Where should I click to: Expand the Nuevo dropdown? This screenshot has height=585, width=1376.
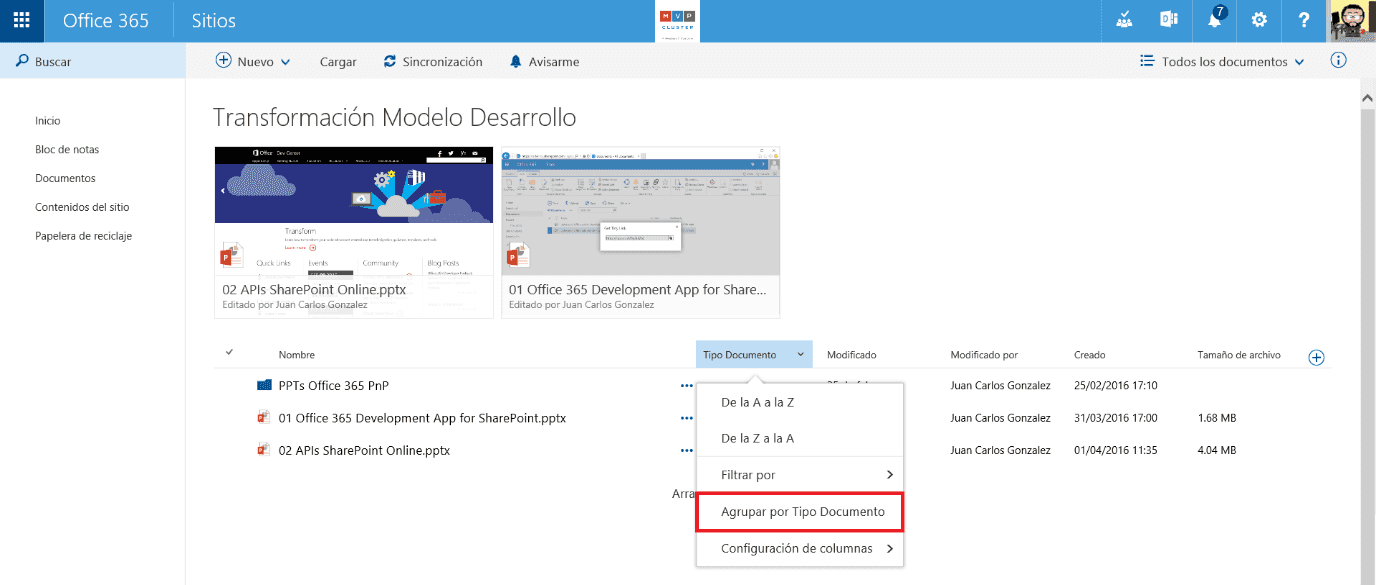point(286,62)
